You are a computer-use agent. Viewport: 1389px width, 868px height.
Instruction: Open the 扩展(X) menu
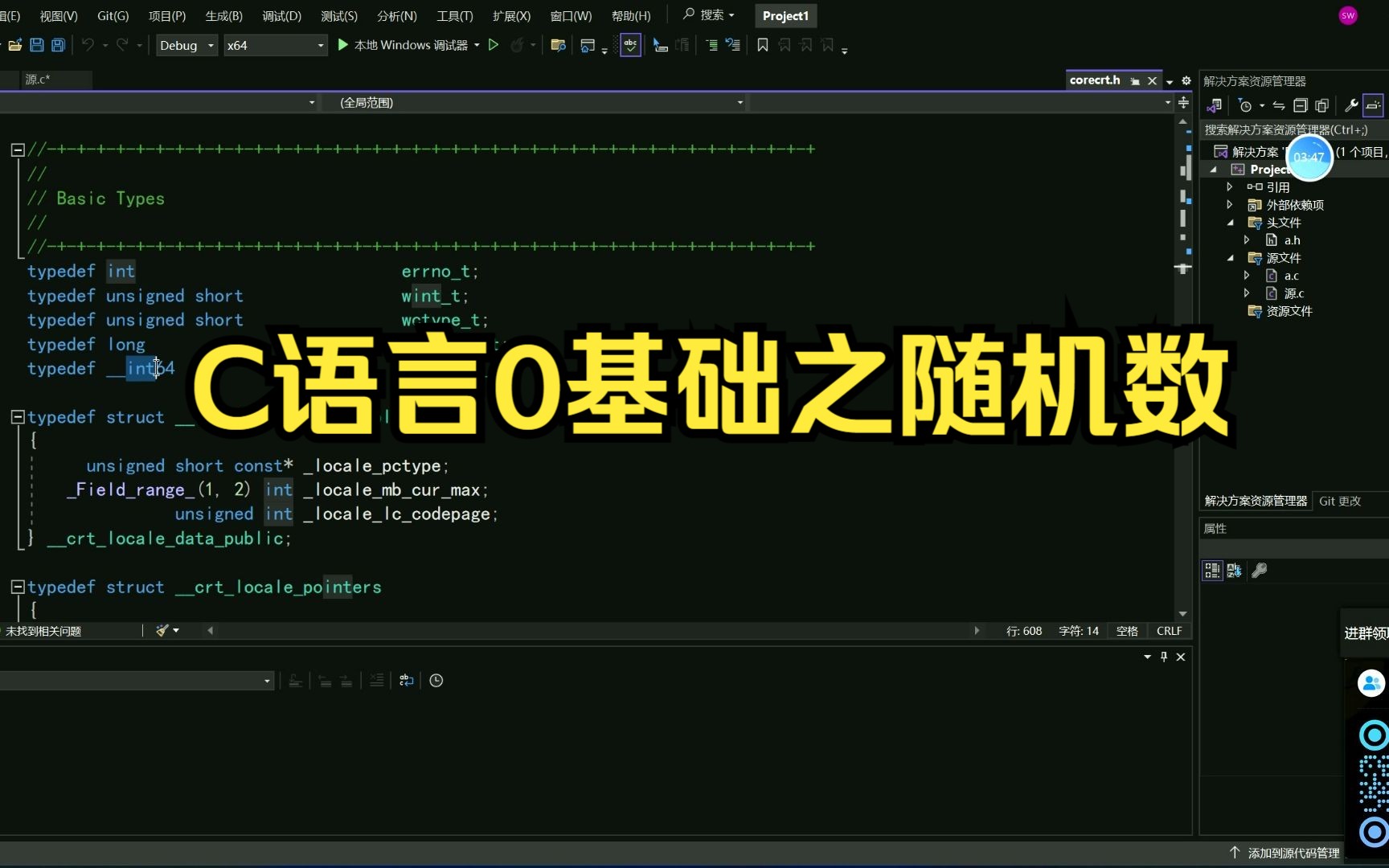point(511,16)
